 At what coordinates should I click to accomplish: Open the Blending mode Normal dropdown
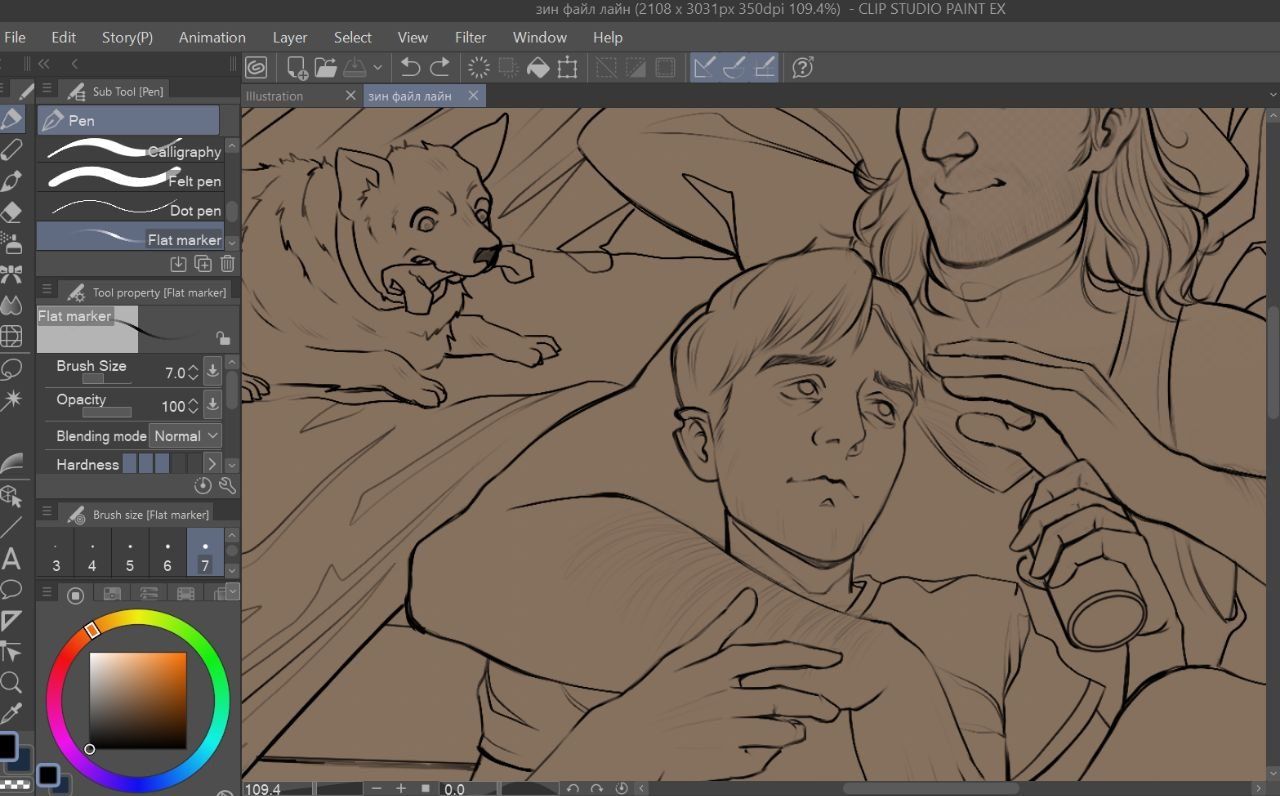pos(186,436)
